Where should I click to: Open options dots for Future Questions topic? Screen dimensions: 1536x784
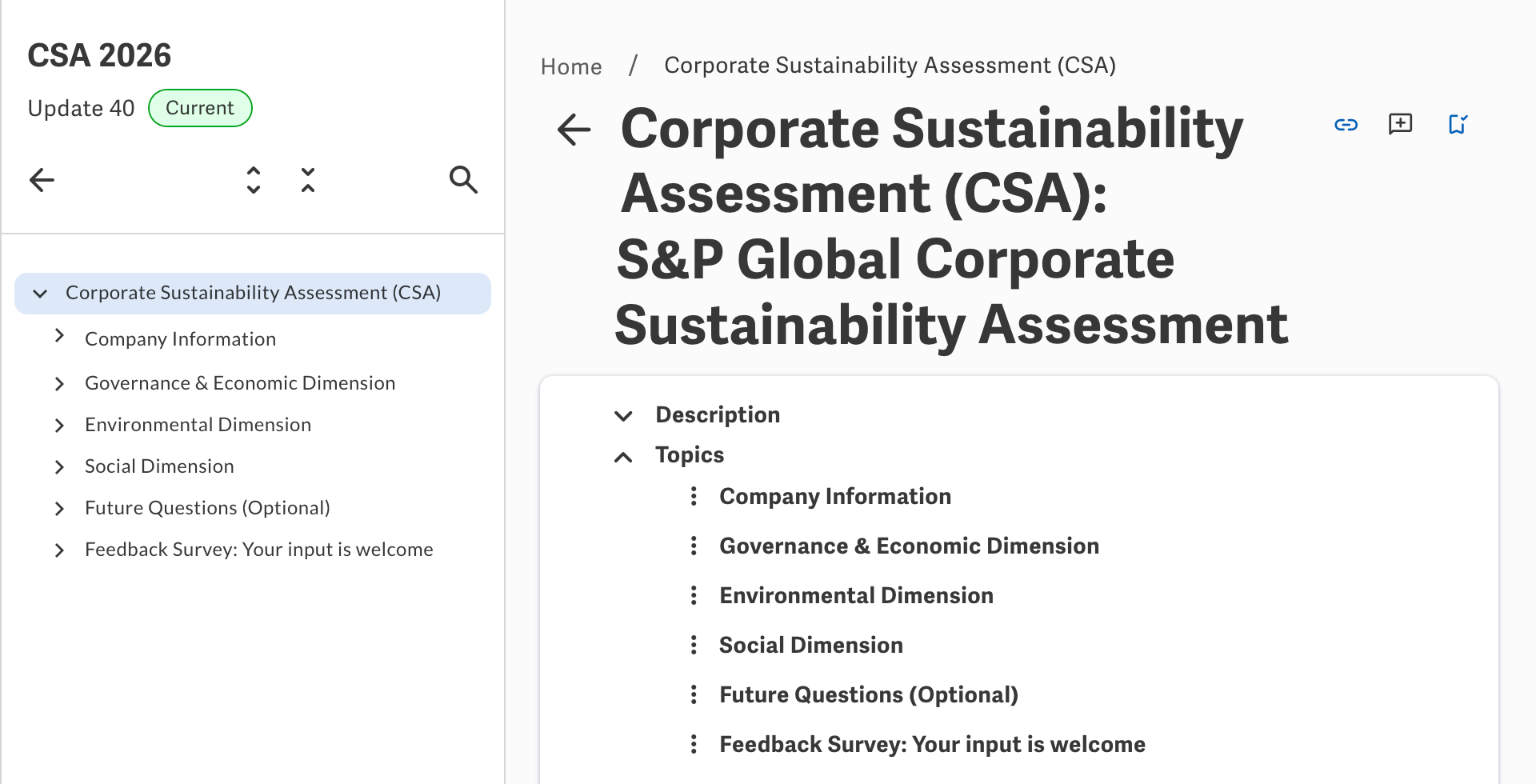[x=694, y=695]
